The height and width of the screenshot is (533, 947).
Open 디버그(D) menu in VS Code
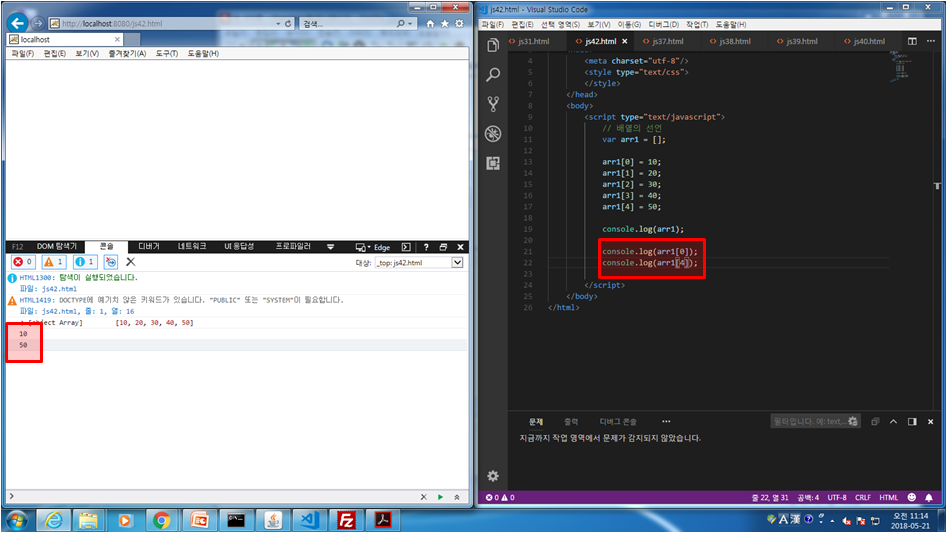click(663, 25)
